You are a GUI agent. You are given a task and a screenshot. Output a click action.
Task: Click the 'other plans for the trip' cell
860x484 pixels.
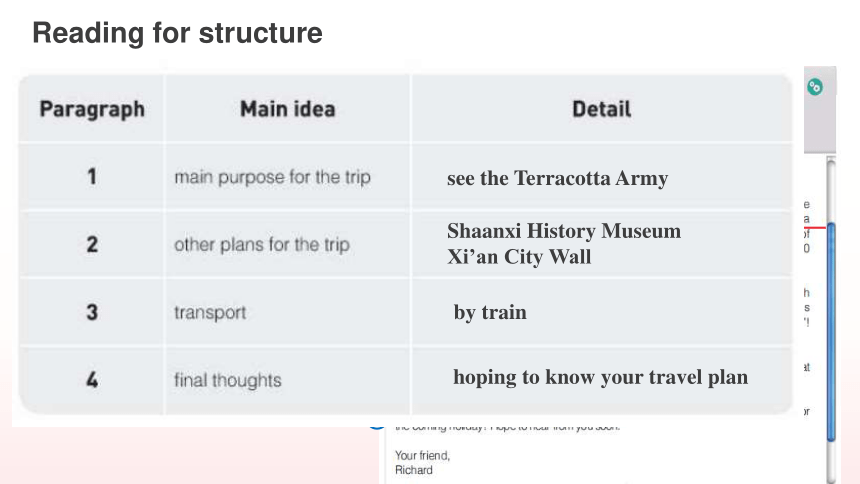pos(262,244)
